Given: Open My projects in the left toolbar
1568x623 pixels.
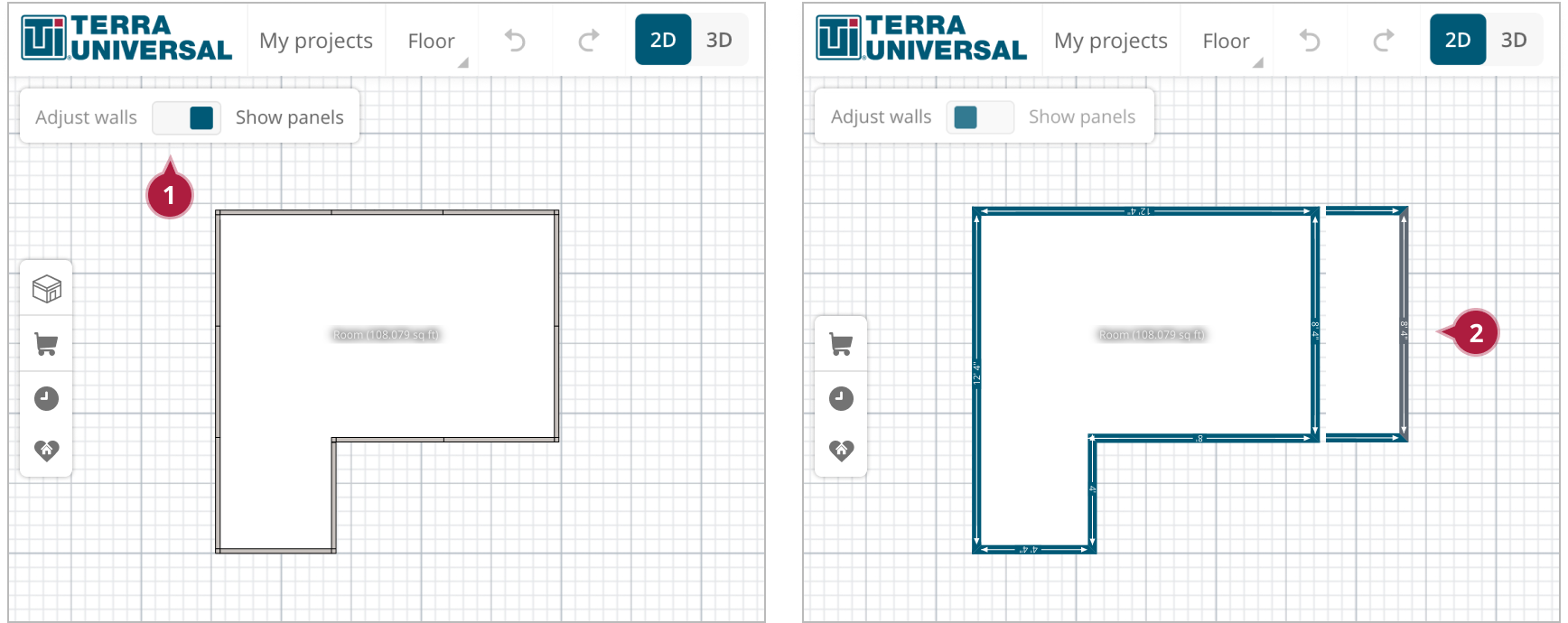Looking at the screenshot, I should pos(316,41).
